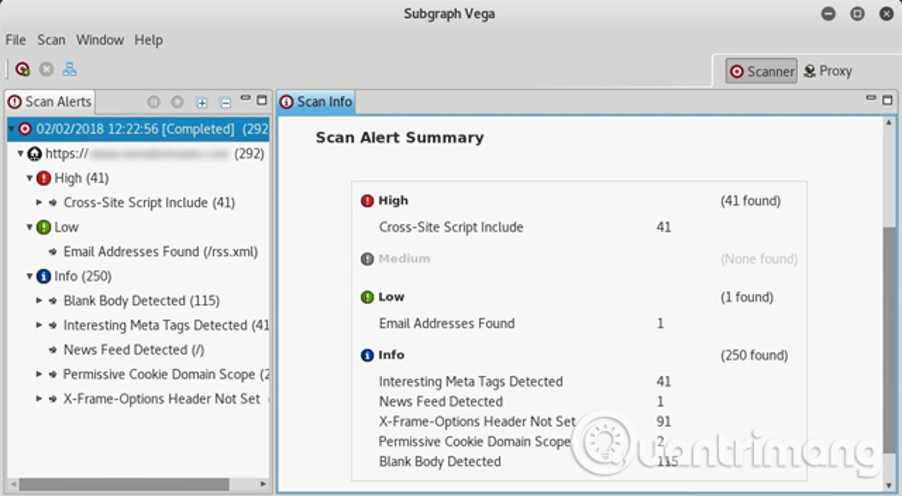Open the Scan menu
Image resolution: width=902 pixels, height=496 pixels.
pos(51,40)
